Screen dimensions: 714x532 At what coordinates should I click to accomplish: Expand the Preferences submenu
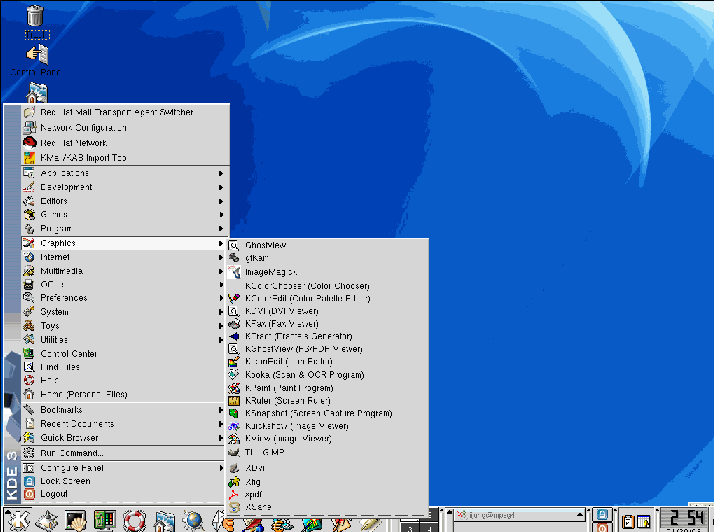click(x=123, y=298)
